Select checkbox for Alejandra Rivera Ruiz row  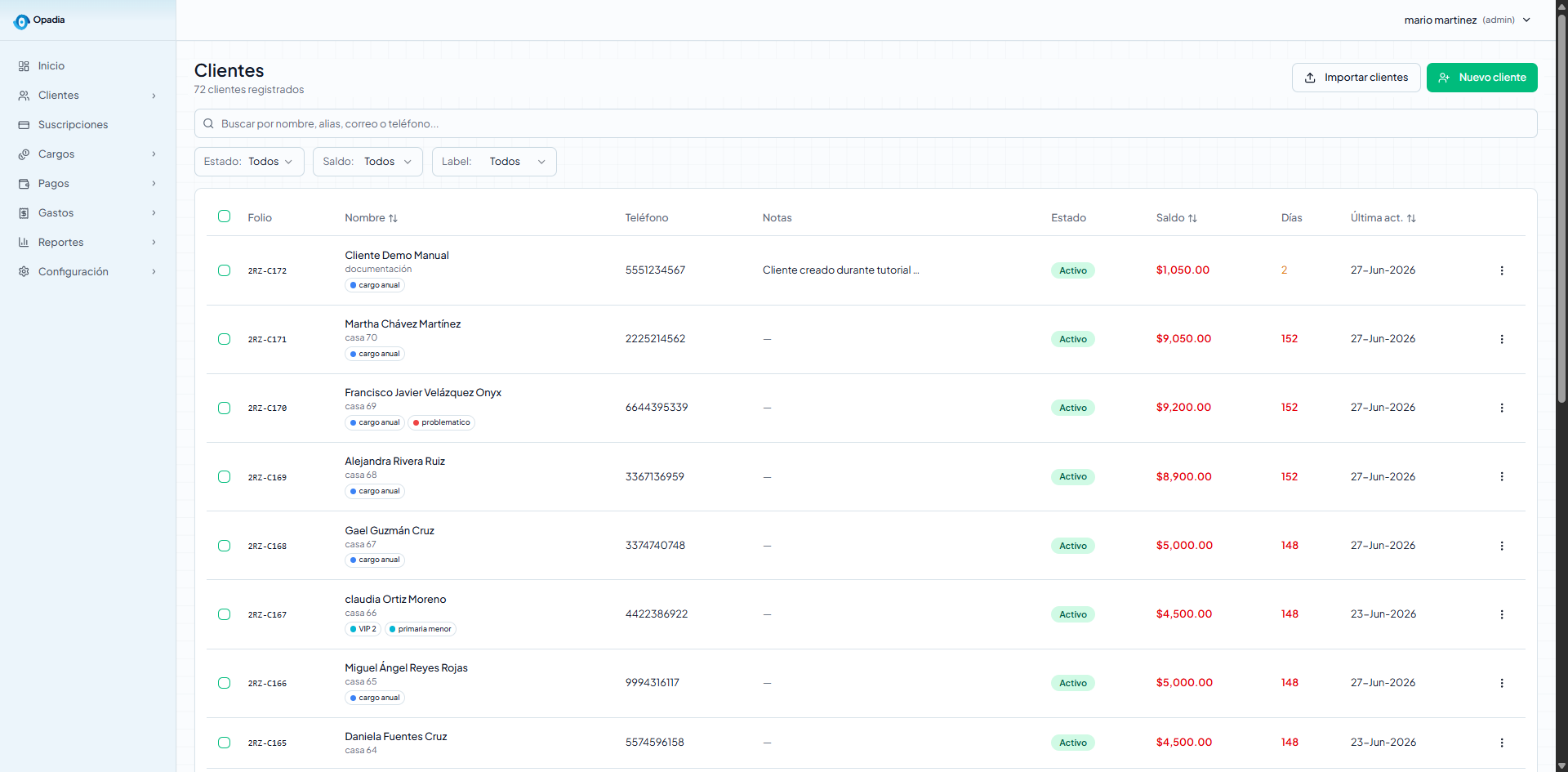point(224,476)
